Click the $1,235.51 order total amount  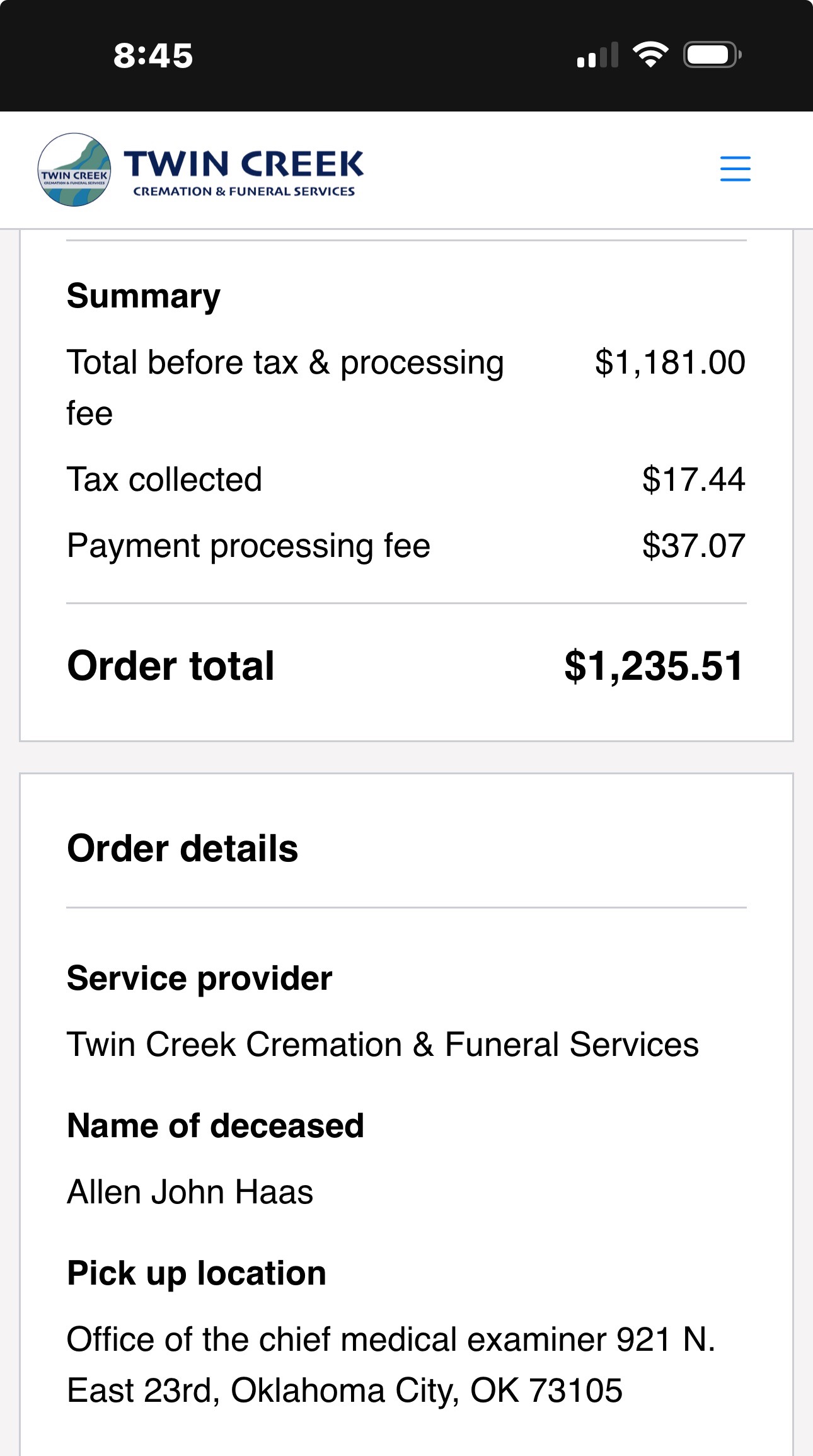[x=654, y=666]
